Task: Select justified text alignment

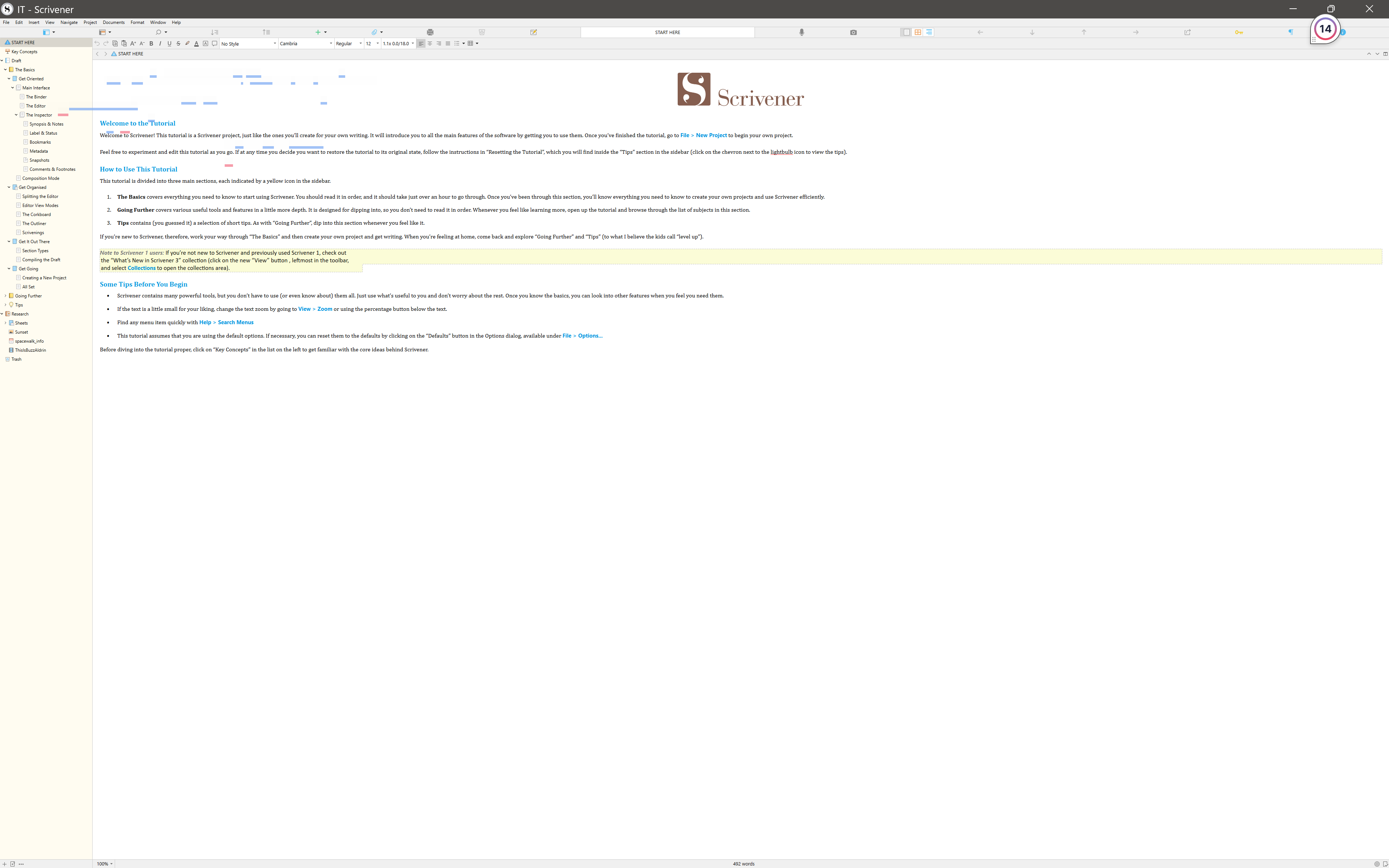Action: click(x=448, y=44)
